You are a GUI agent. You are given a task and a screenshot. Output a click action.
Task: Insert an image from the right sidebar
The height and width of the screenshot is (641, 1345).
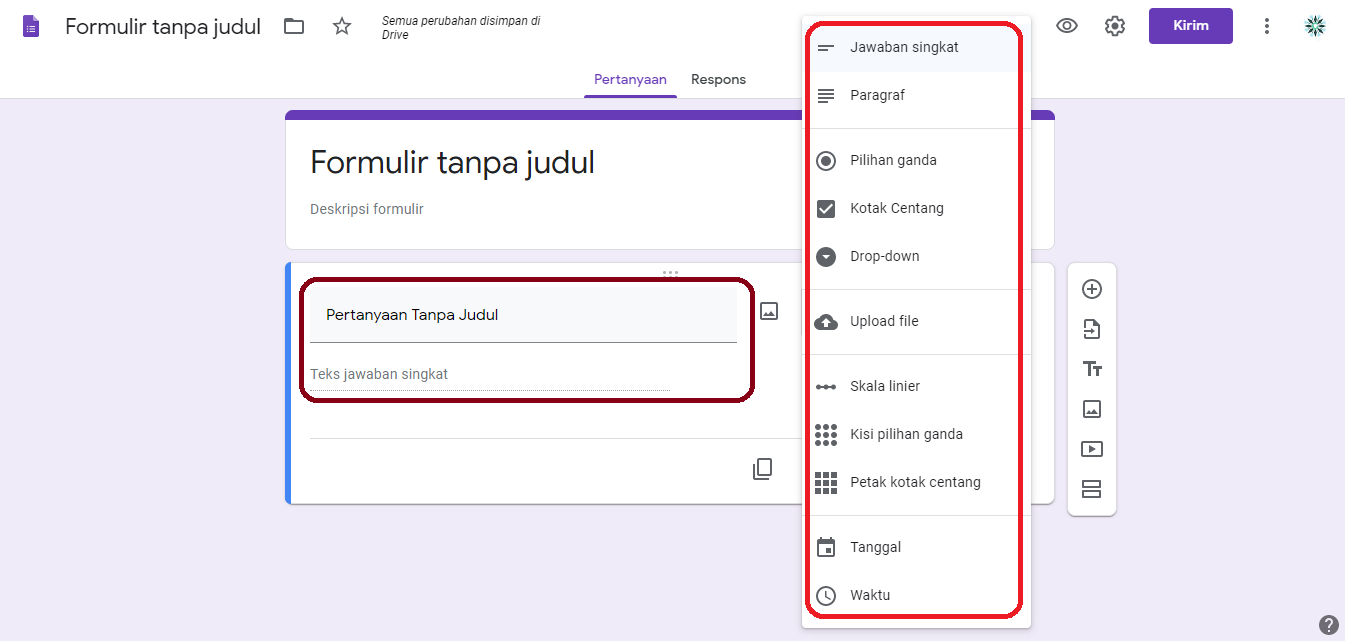(1092, 408)
